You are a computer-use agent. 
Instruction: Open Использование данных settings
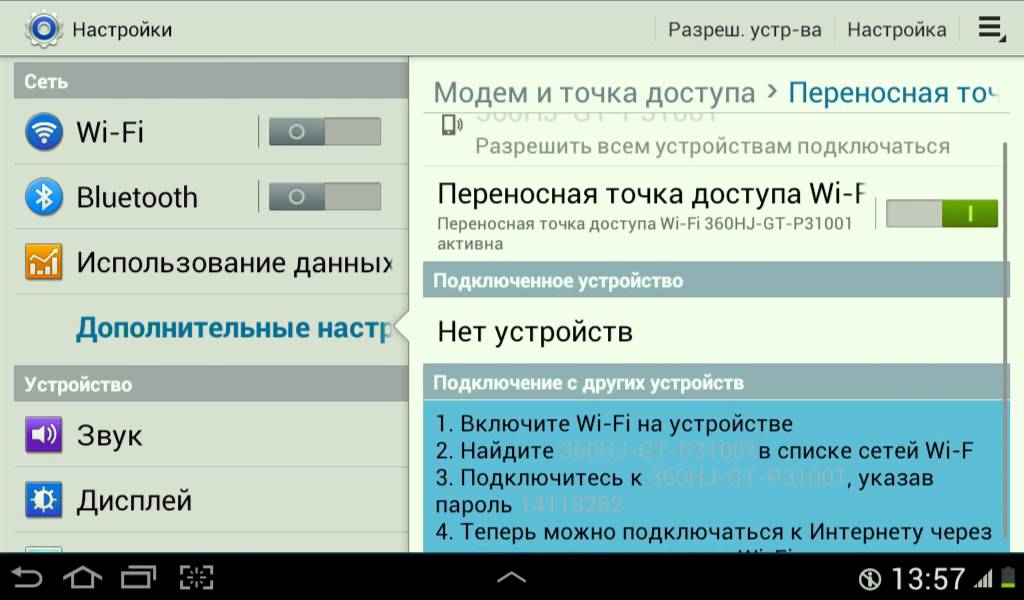(x=211, y=262)
